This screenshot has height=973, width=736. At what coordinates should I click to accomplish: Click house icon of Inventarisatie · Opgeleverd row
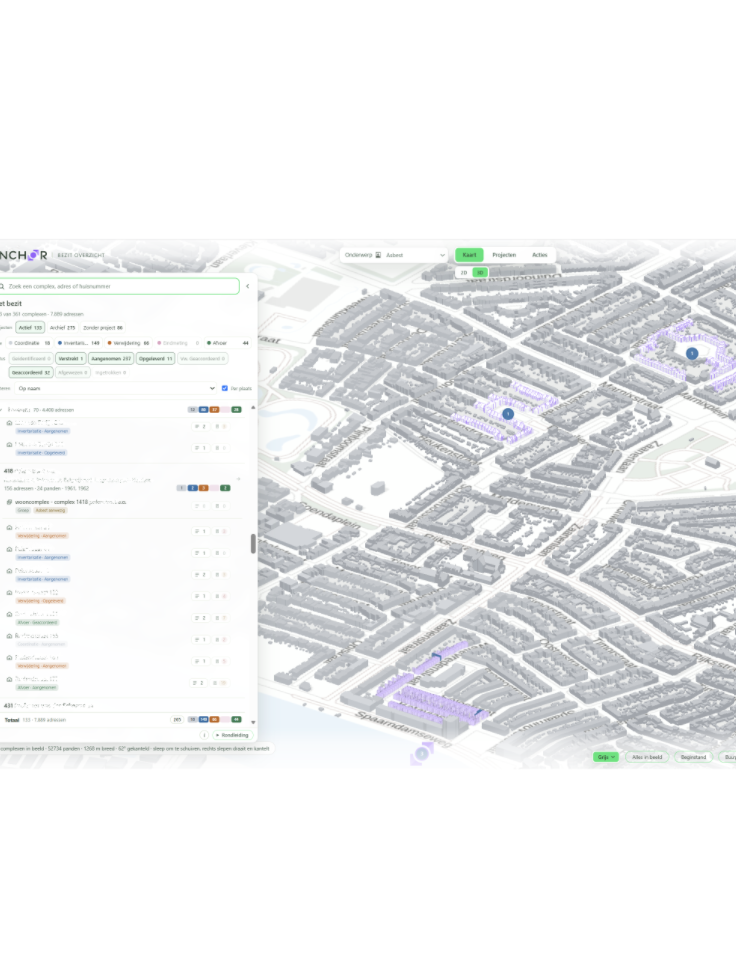tap(9, 444)
